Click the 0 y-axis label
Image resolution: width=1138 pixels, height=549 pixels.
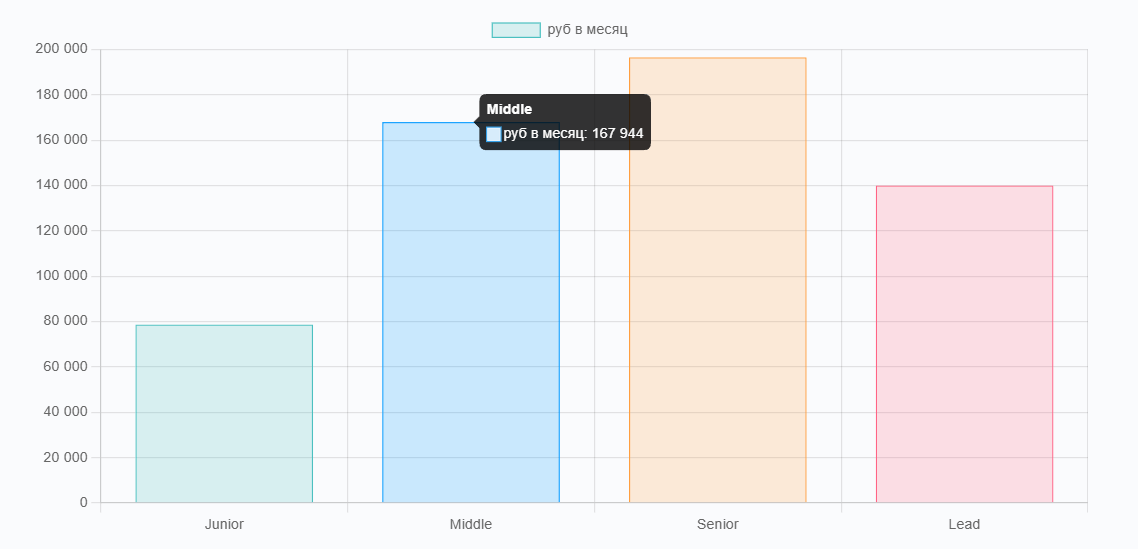click(x=83, y=503)
